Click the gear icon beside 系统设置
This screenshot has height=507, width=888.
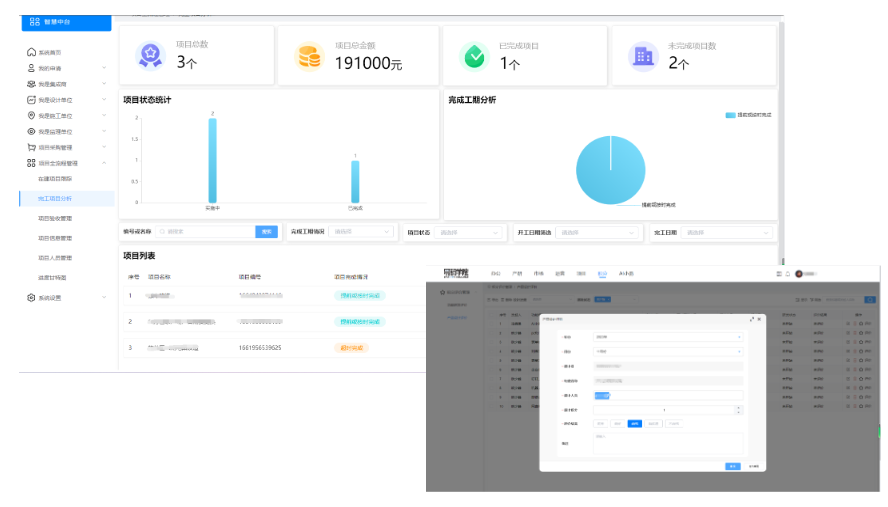click(x=31, y=297)
